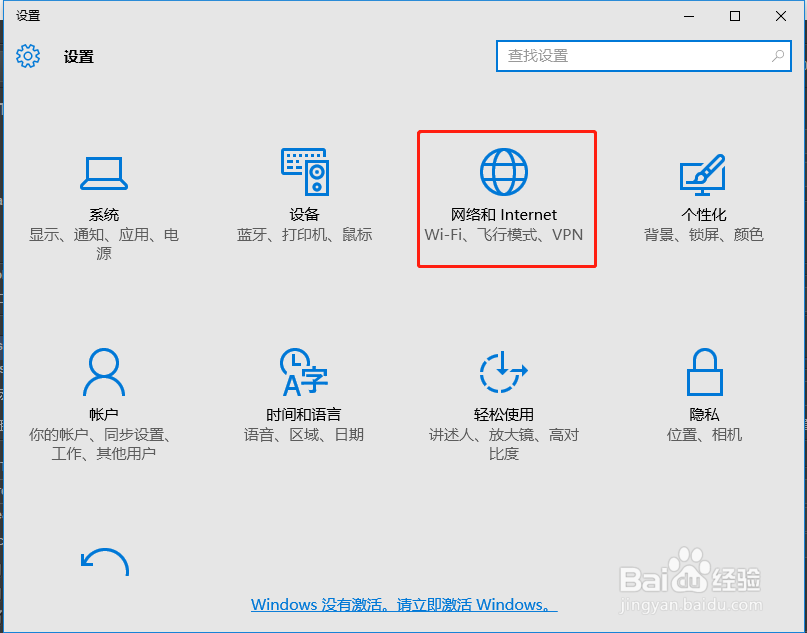Open the System laptop icon
The image size is (807, 633).
tap(104, 173)
